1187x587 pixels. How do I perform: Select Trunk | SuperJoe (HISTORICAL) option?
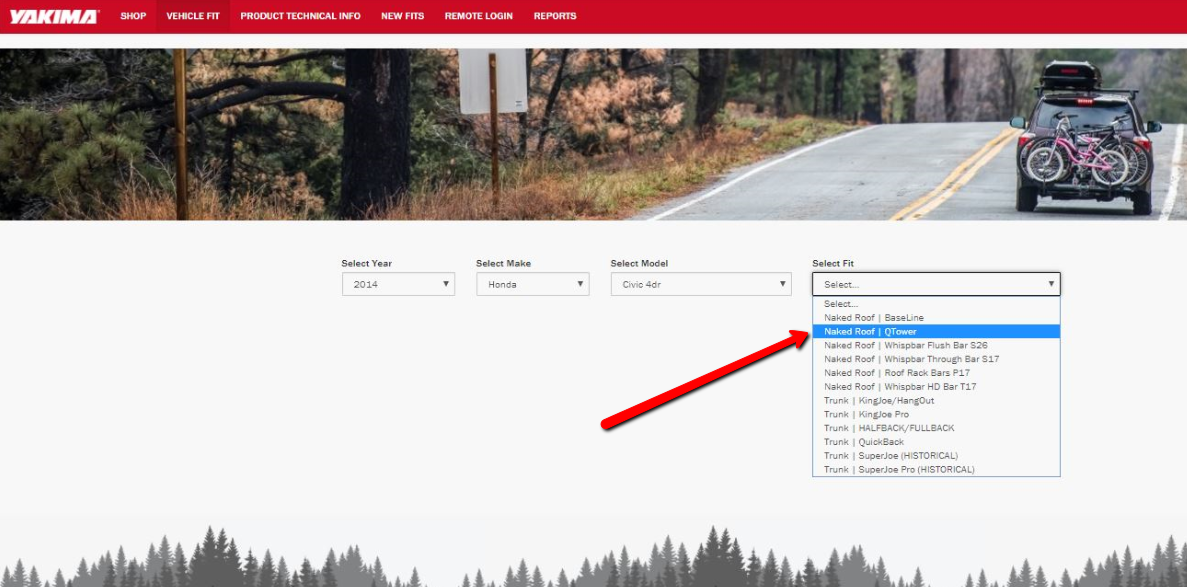[x=936, y=455]
